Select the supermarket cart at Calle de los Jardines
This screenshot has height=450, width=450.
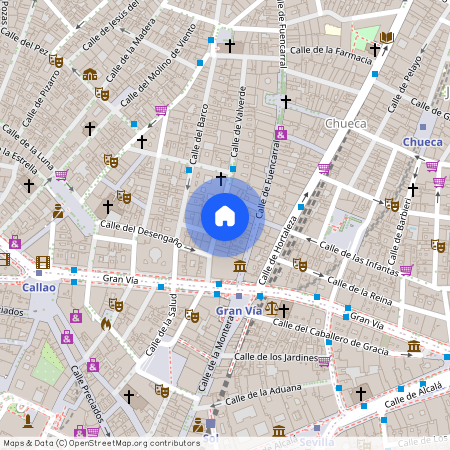324,361
